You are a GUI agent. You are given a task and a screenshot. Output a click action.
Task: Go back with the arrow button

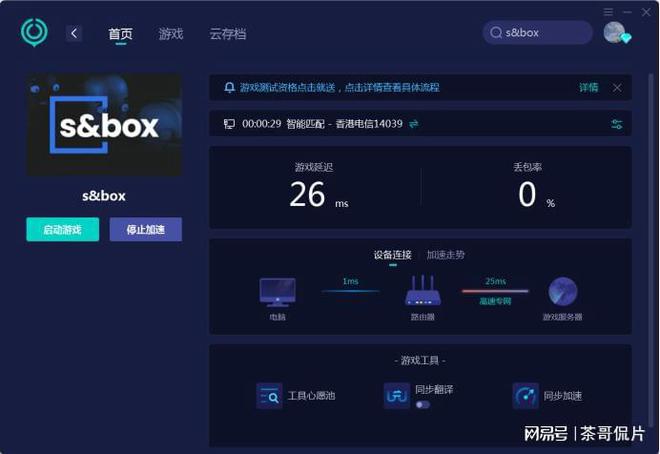(74, 33)
